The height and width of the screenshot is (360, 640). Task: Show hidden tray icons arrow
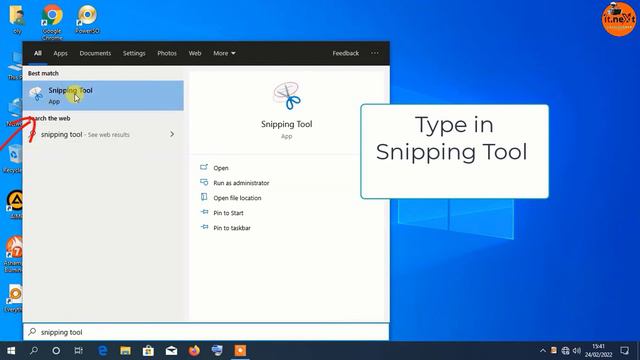[542, 351]
